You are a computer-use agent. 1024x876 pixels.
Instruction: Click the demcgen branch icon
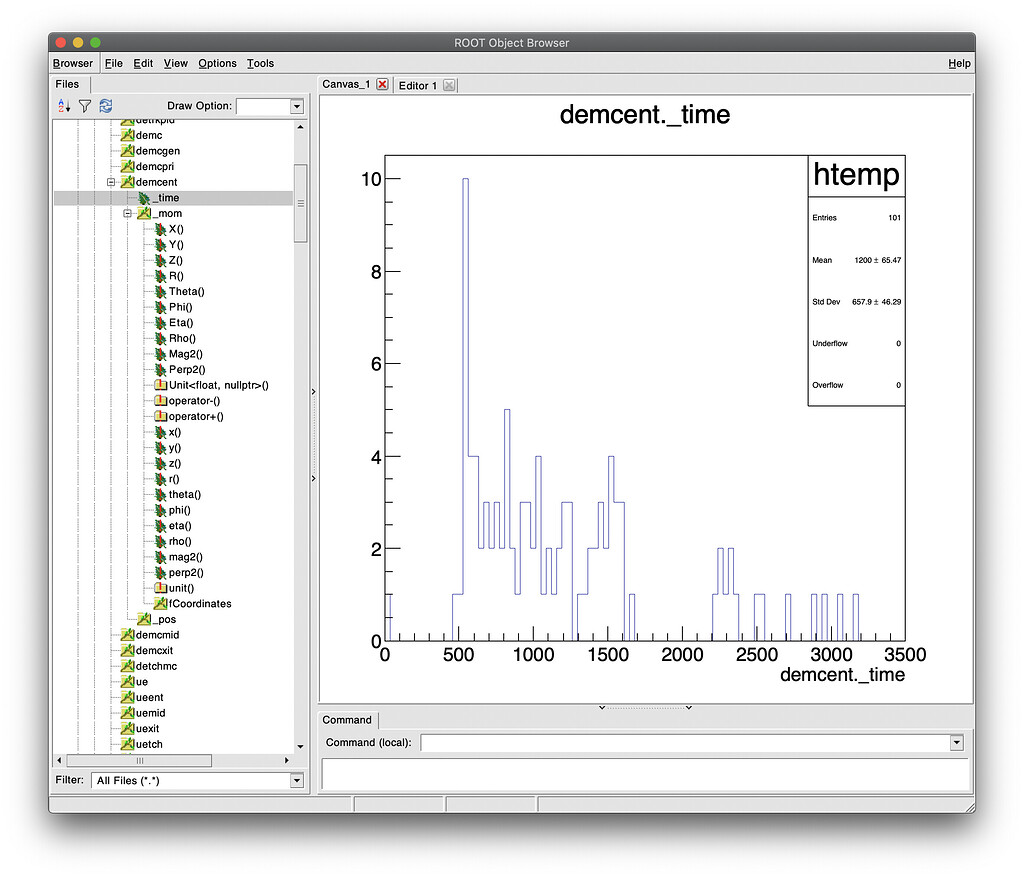pos(128,151)
